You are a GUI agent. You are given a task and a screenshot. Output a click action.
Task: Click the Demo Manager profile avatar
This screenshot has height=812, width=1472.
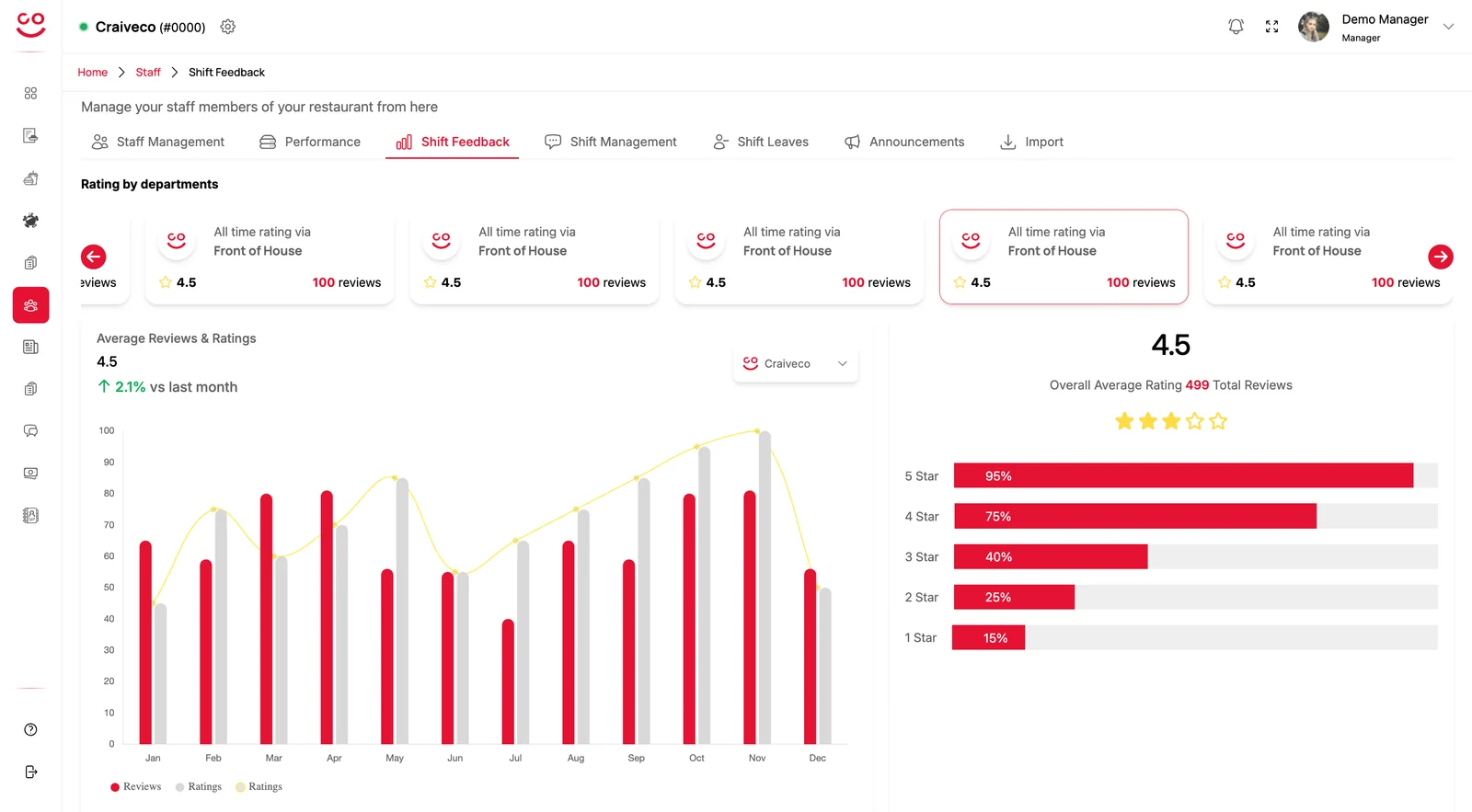pyautogui.click(x=1313, y=27)
